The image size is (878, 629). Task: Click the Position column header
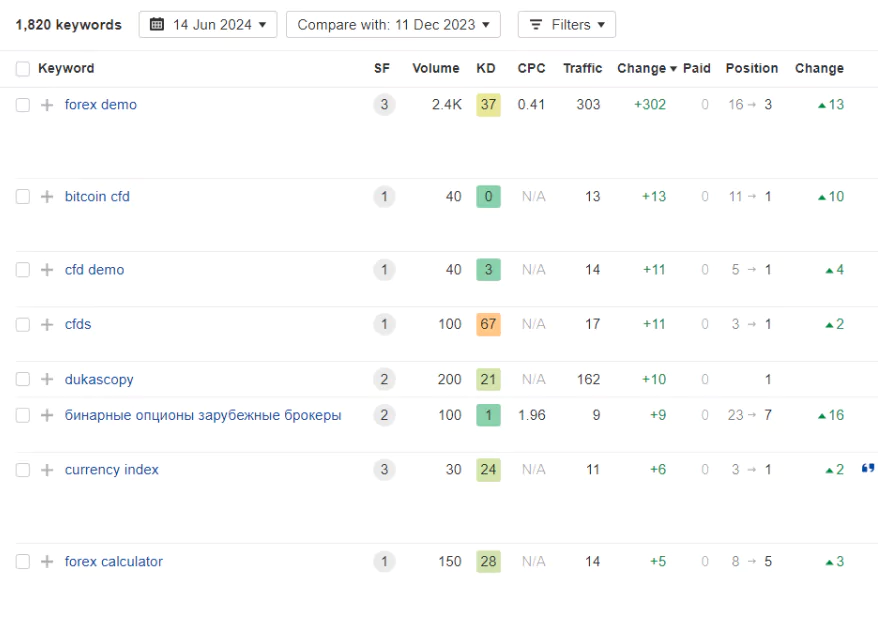(x=751, y=69)
